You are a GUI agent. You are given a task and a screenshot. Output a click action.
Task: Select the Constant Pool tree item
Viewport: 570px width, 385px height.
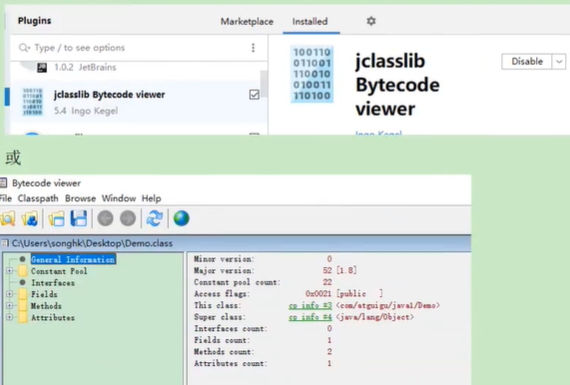coord(59,271)
